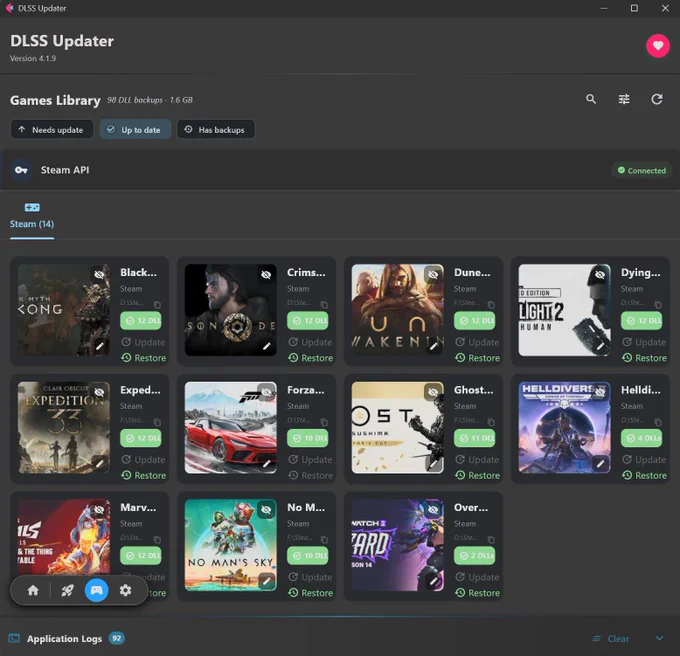The image size is (680, 656).
Task: Click the Steam API key icon
Action: (21, 170)
